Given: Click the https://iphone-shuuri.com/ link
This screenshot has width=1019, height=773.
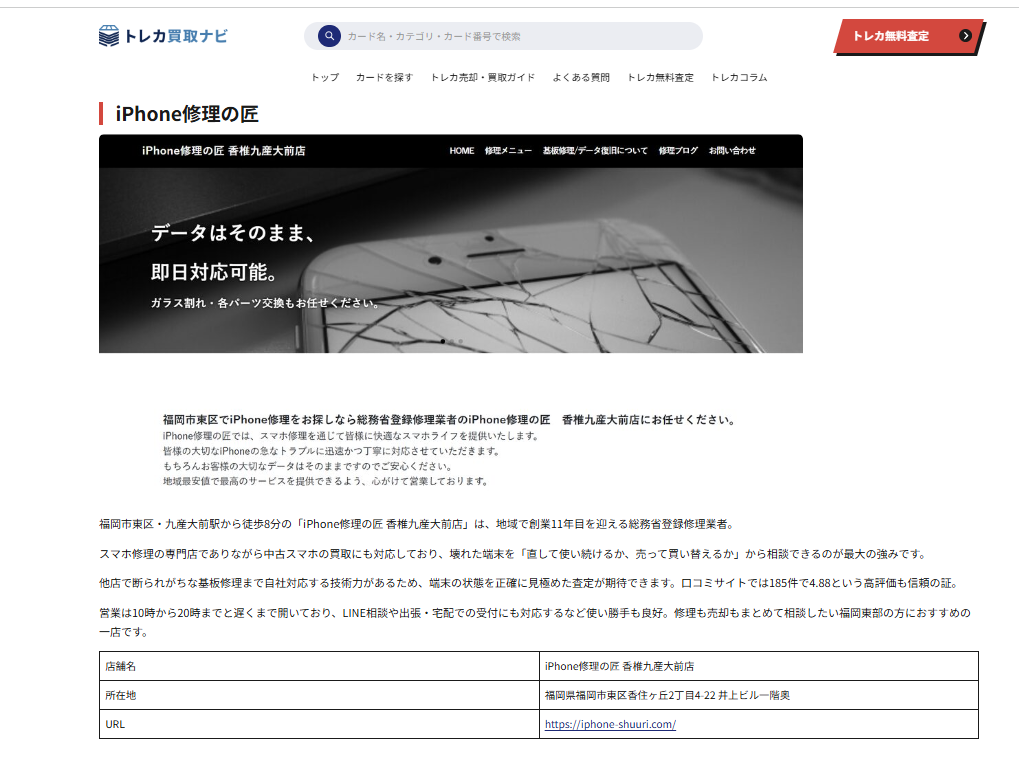Looking at the screenshot, I should (x=610, y=724).
